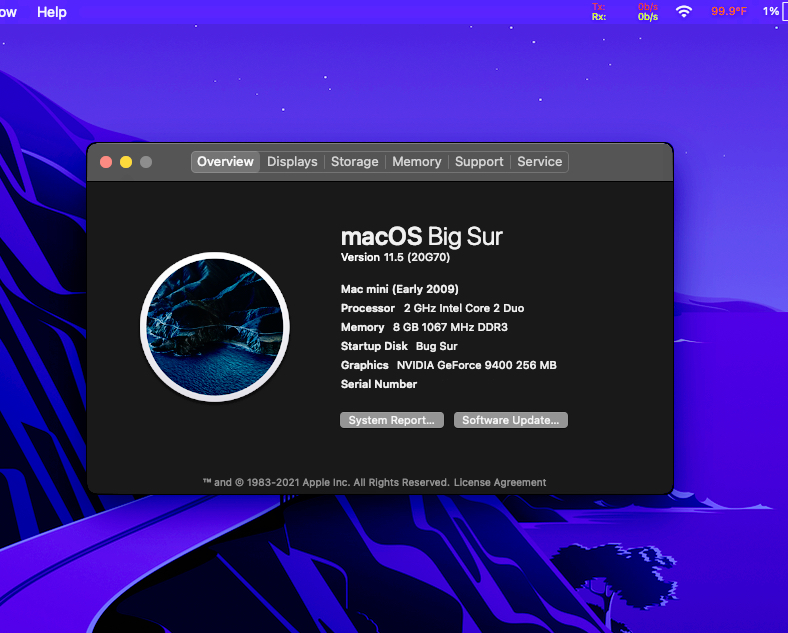Click the Version 11.5 (20G70) text
Viewport: 788px width, 633px height.
396,257
